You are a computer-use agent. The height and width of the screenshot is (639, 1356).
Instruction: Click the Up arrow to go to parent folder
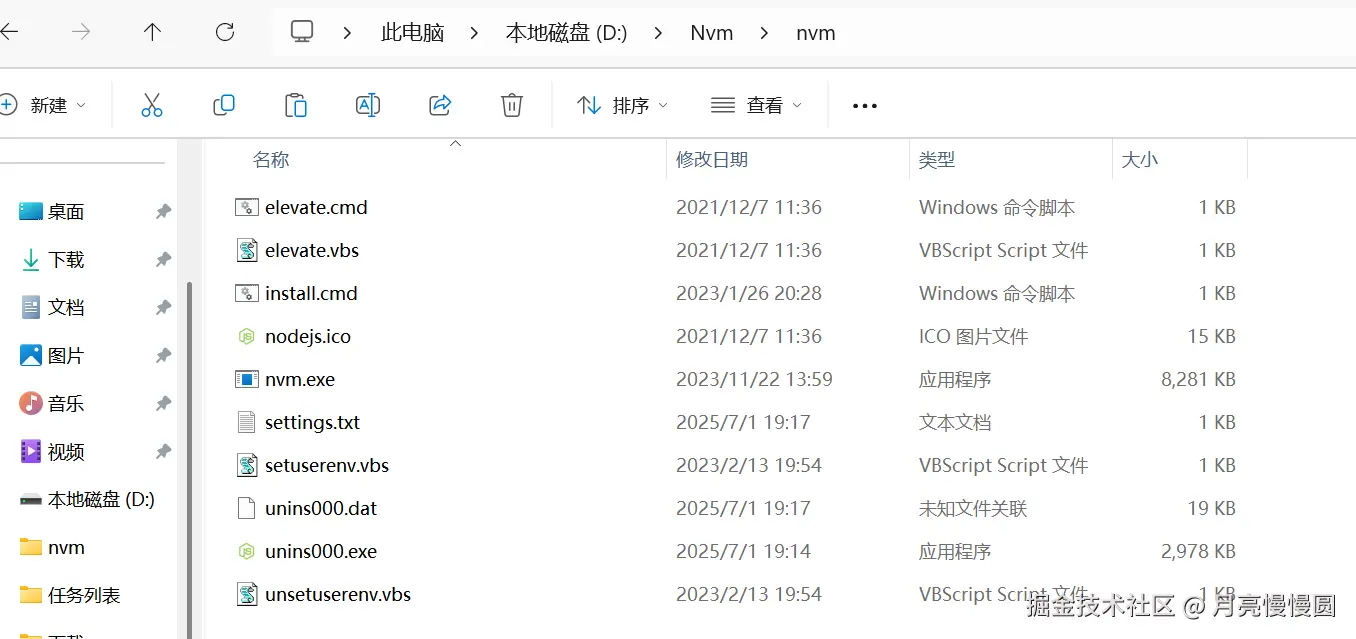pyautogui.click(x=152, y=32)
